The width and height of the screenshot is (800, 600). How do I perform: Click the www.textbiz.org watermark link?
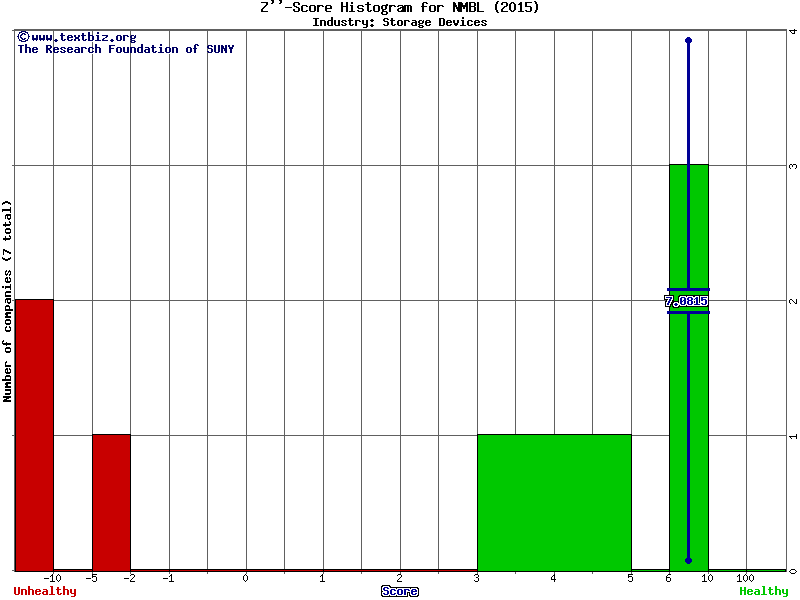click(x=77, y=37)
